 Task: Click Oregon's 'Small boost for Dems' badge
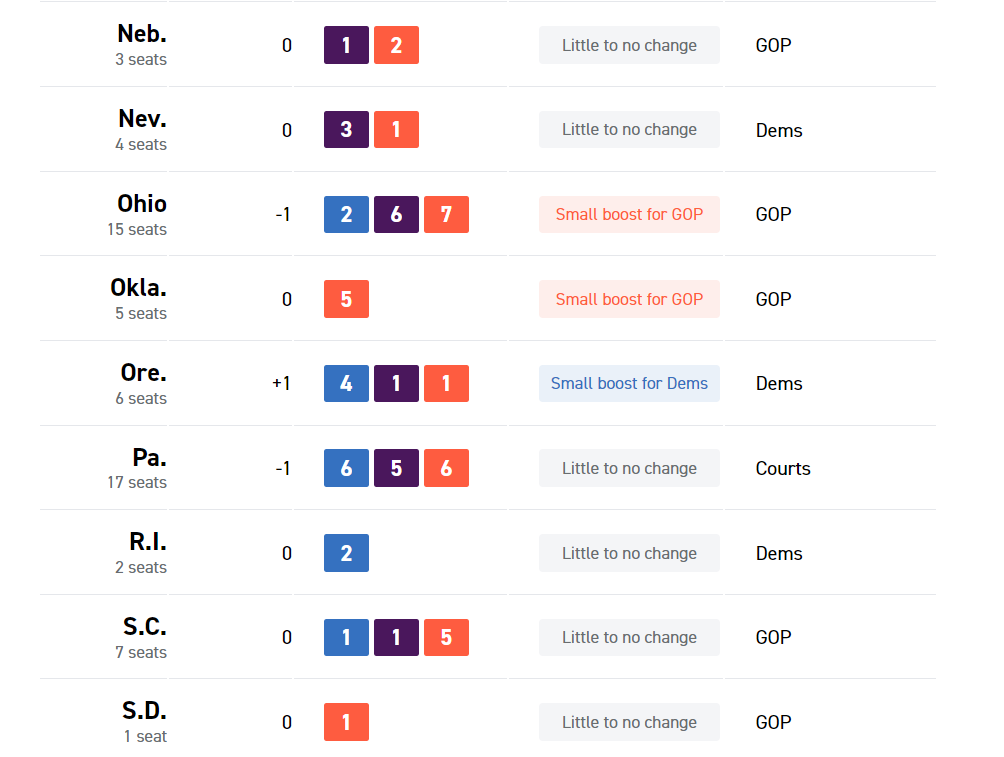(x=629, y=383)
